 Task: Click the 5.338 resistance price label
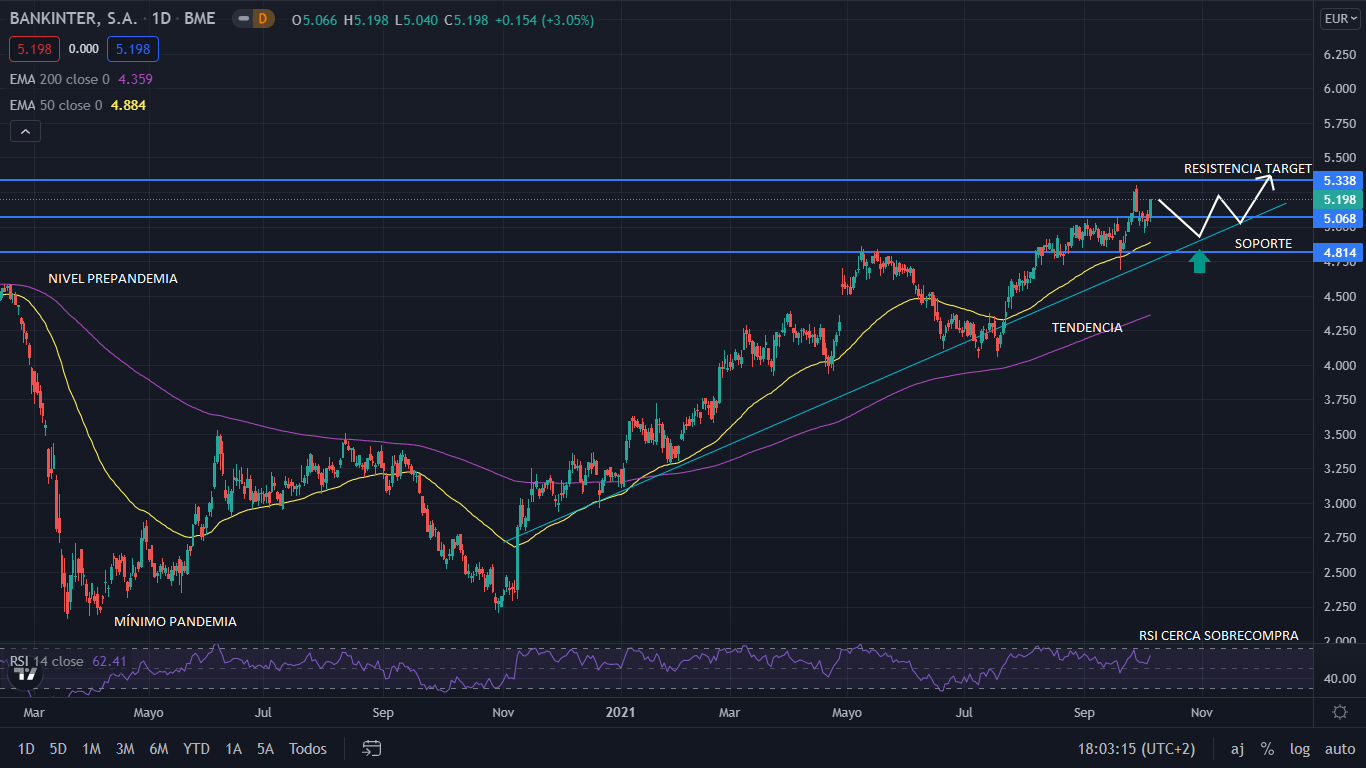click(x=1338, y=181)
